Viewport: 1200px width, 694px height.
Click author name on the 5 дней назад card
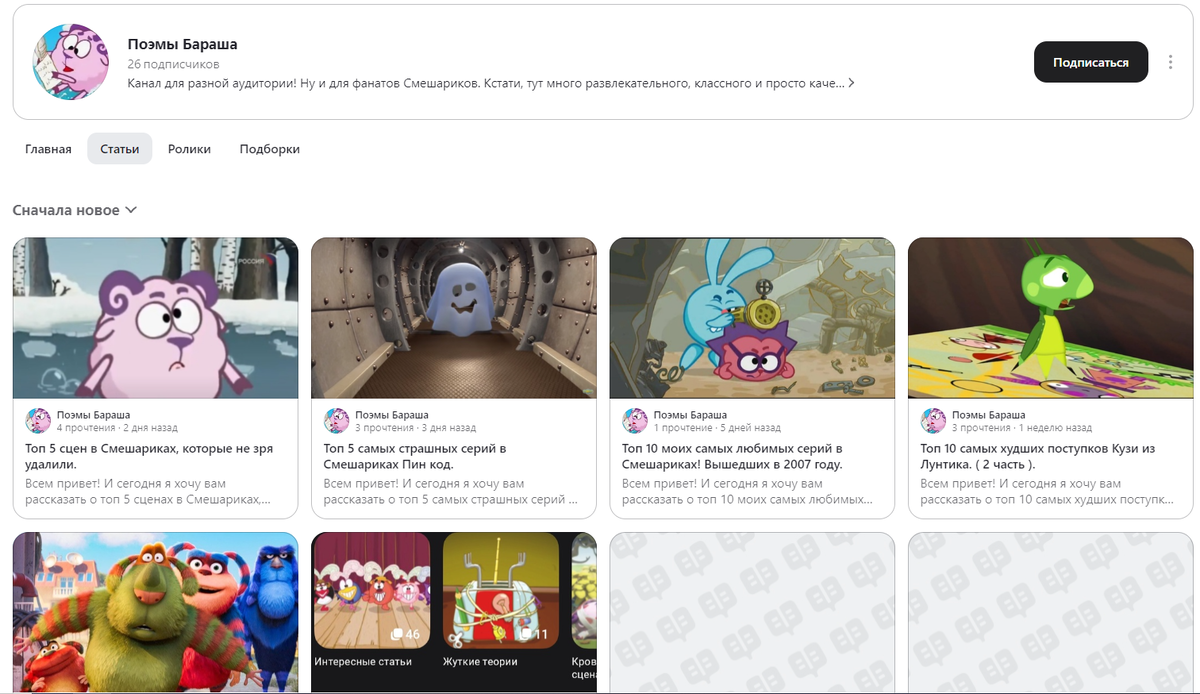[690, 415]
